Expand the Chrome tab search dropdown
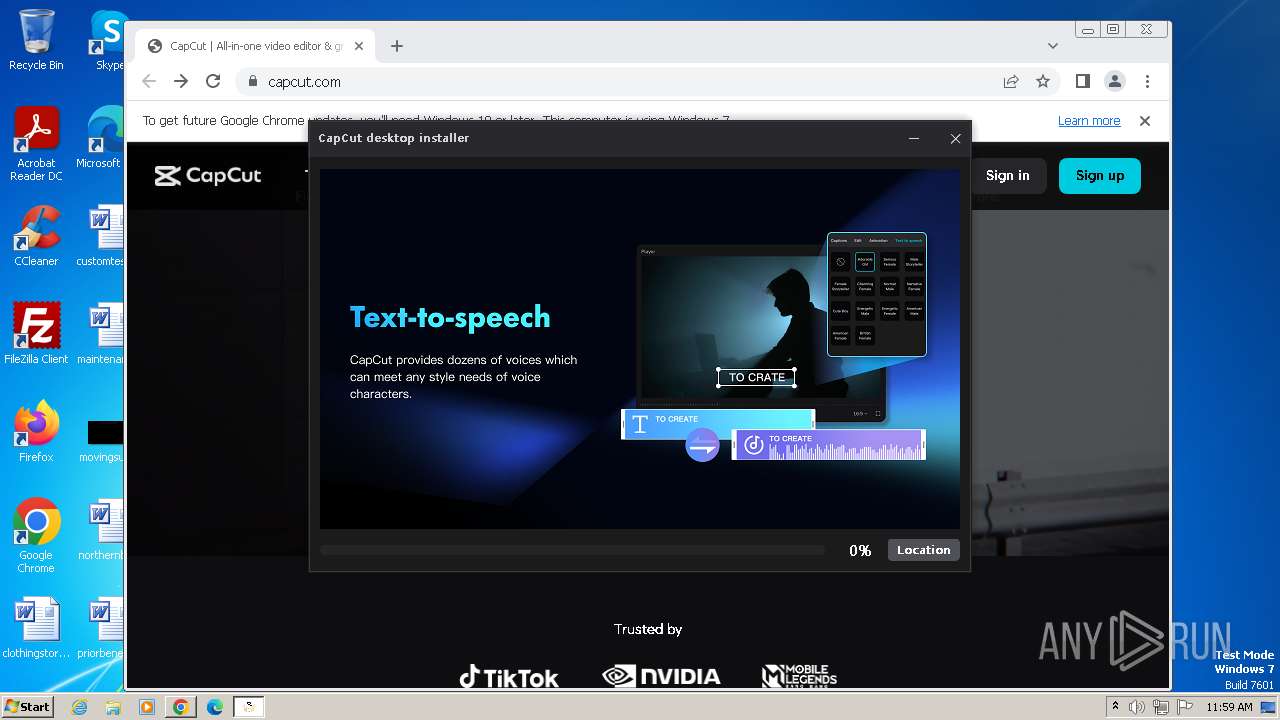 pos(1052,46)
